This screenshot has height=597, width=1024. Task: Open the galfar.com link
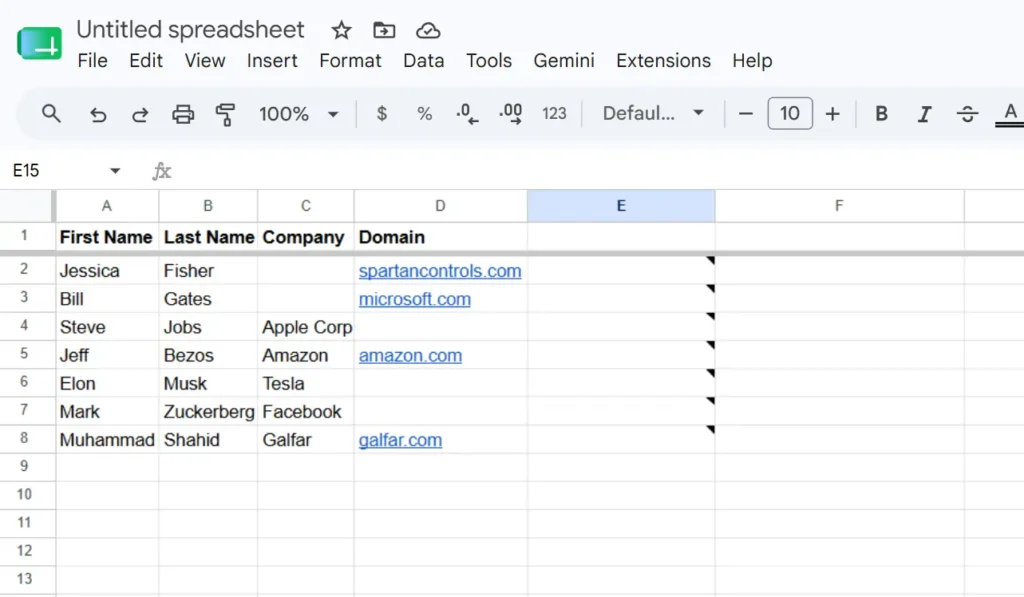pyautogui.click(x=400, y=440)
